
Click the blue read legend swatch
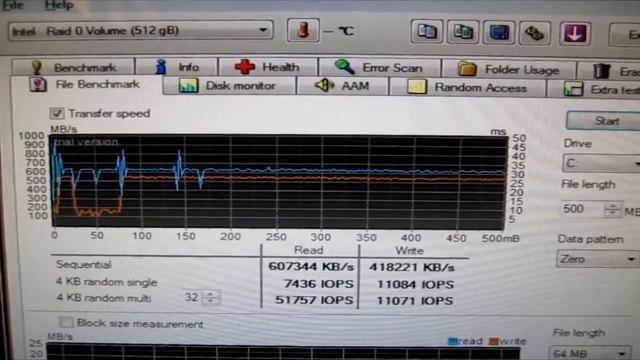point(452,341)
